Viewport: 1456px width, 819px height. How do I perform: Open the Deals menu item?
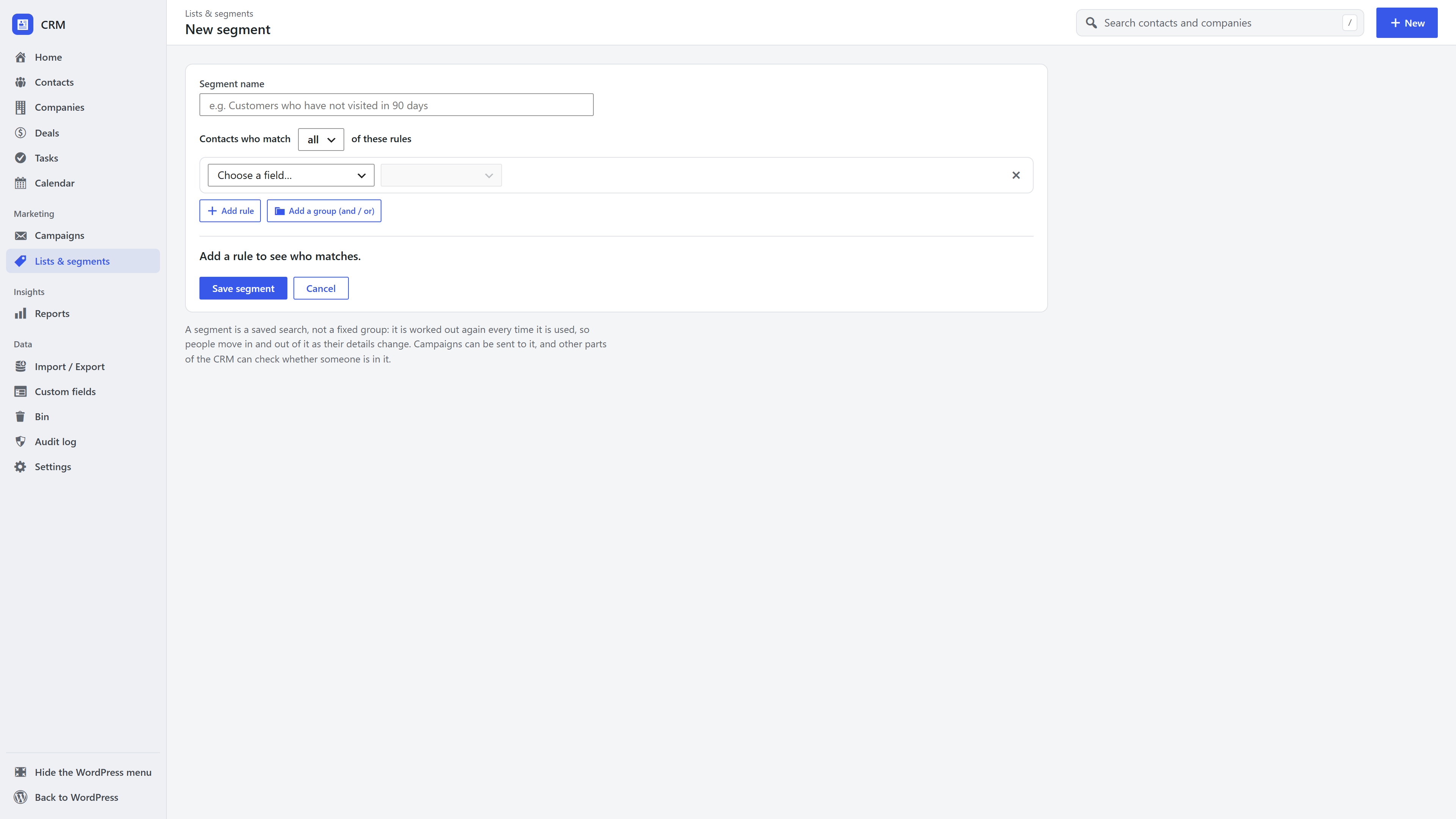click(x=83, y=133)
